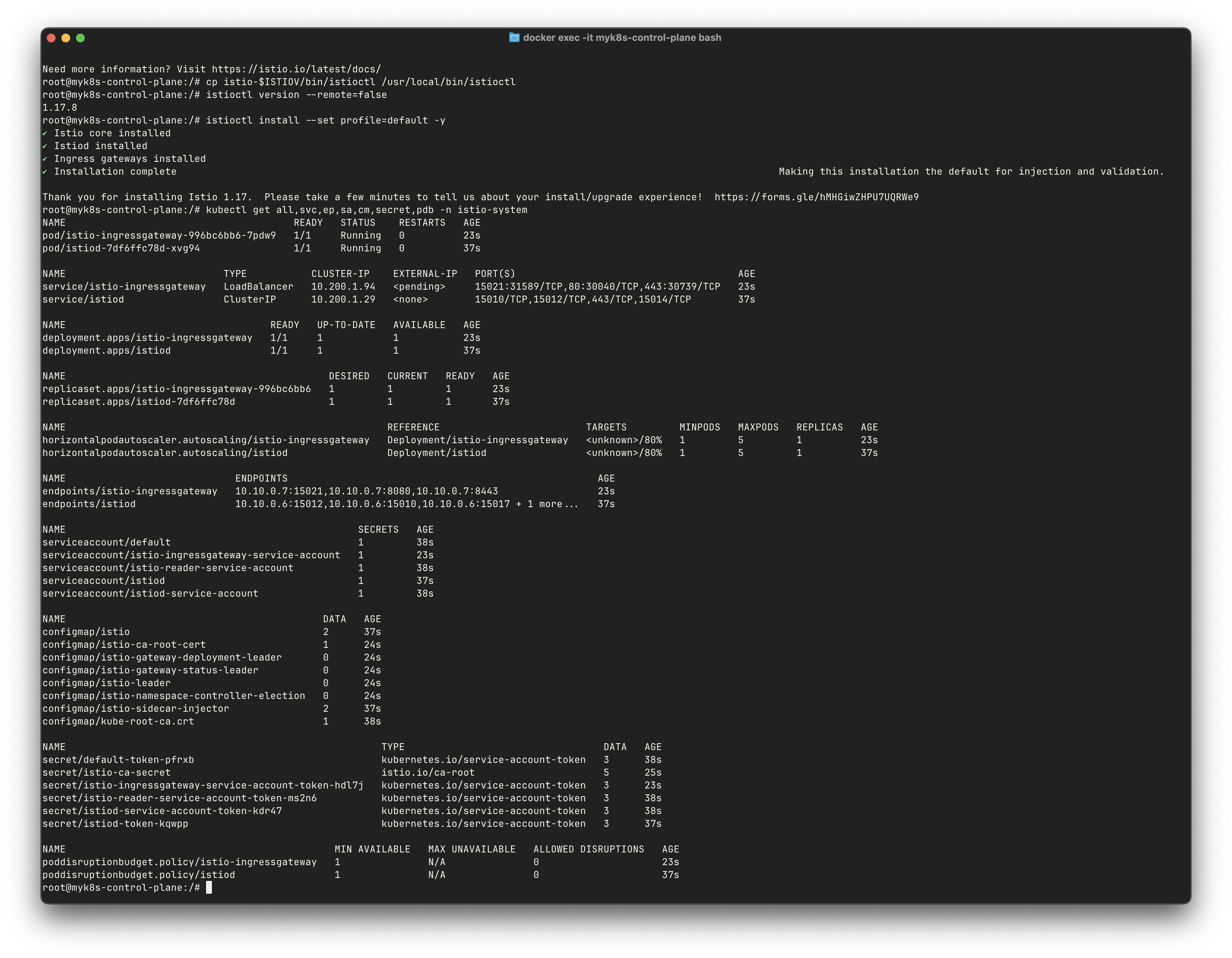Click configmap/istio-namespace-controller-election name
The width and height of the screenshot is (1232, 958).
click(174, 696)
